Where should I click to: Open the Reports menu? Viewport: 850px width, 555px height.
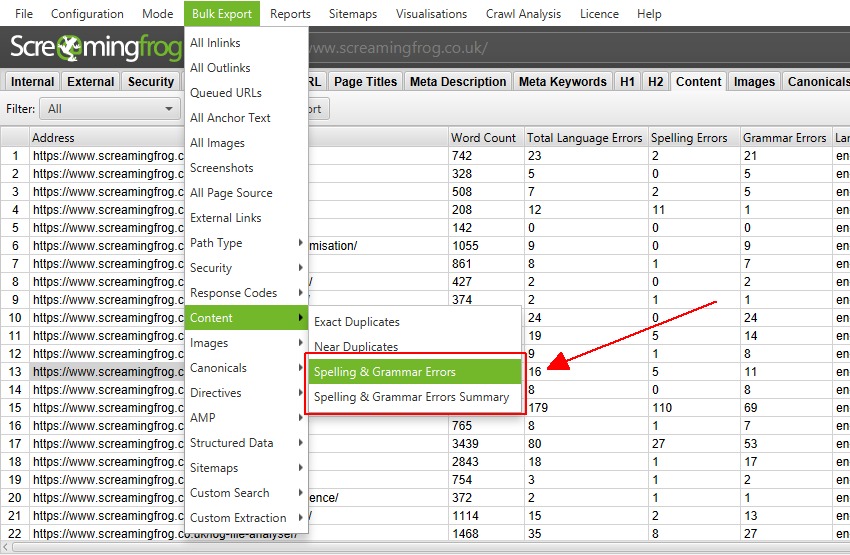click(x=290, y=14)
